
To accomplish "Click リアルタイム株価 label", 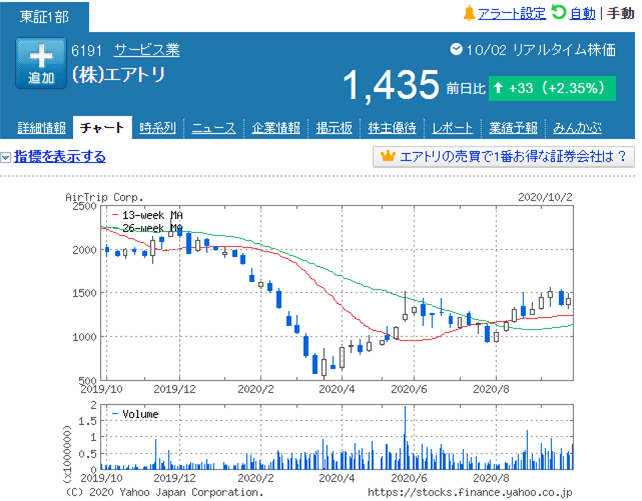I will 564,50.
